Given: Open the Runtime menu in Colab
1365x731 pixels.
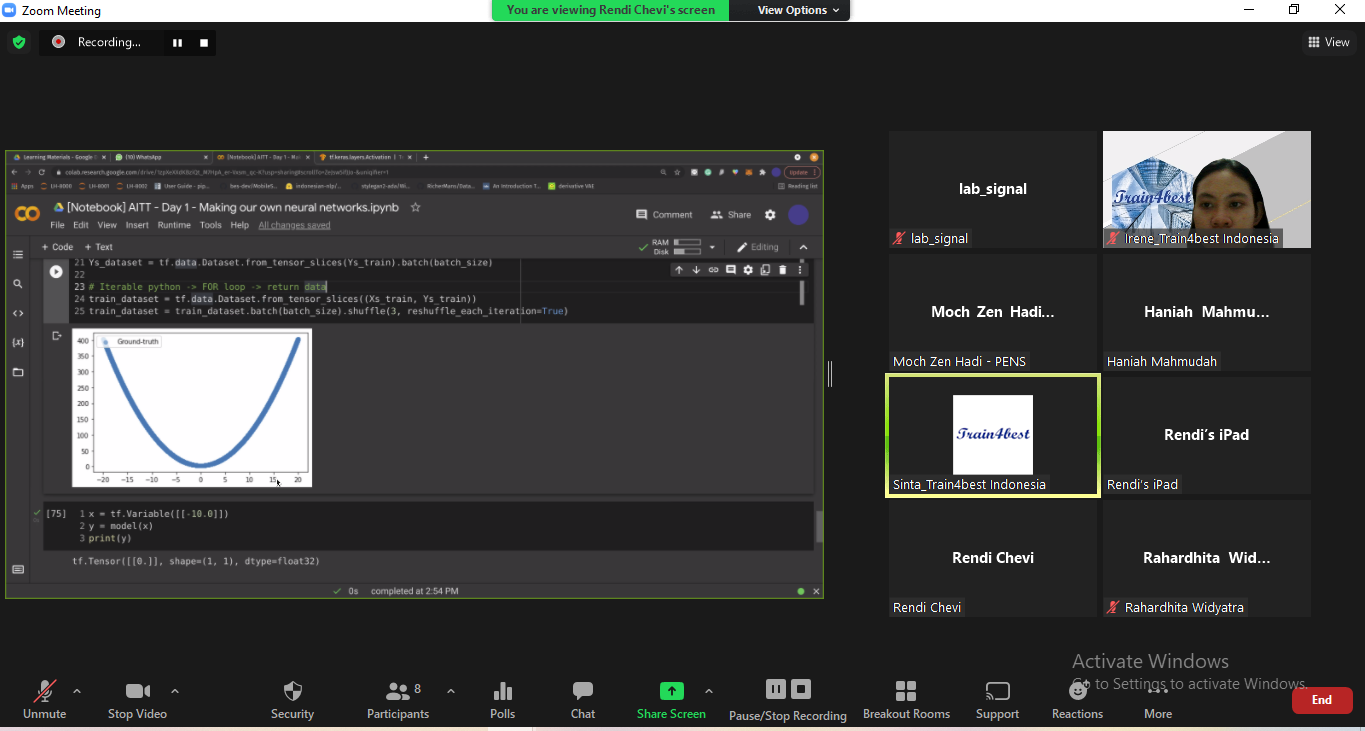Looking at the screenshot, I should [x=174, y=225].
